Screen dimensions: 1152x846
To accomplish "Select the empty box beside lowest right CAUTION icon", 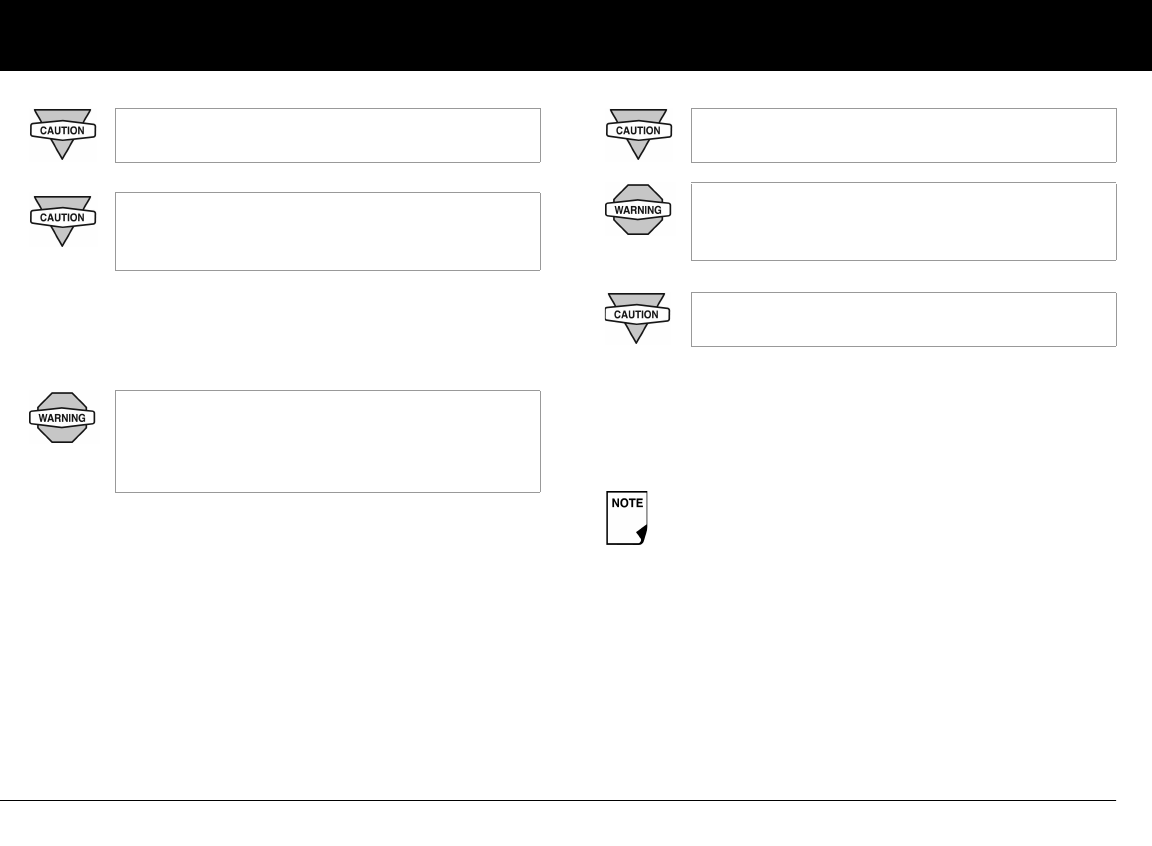I will (904, 319).
